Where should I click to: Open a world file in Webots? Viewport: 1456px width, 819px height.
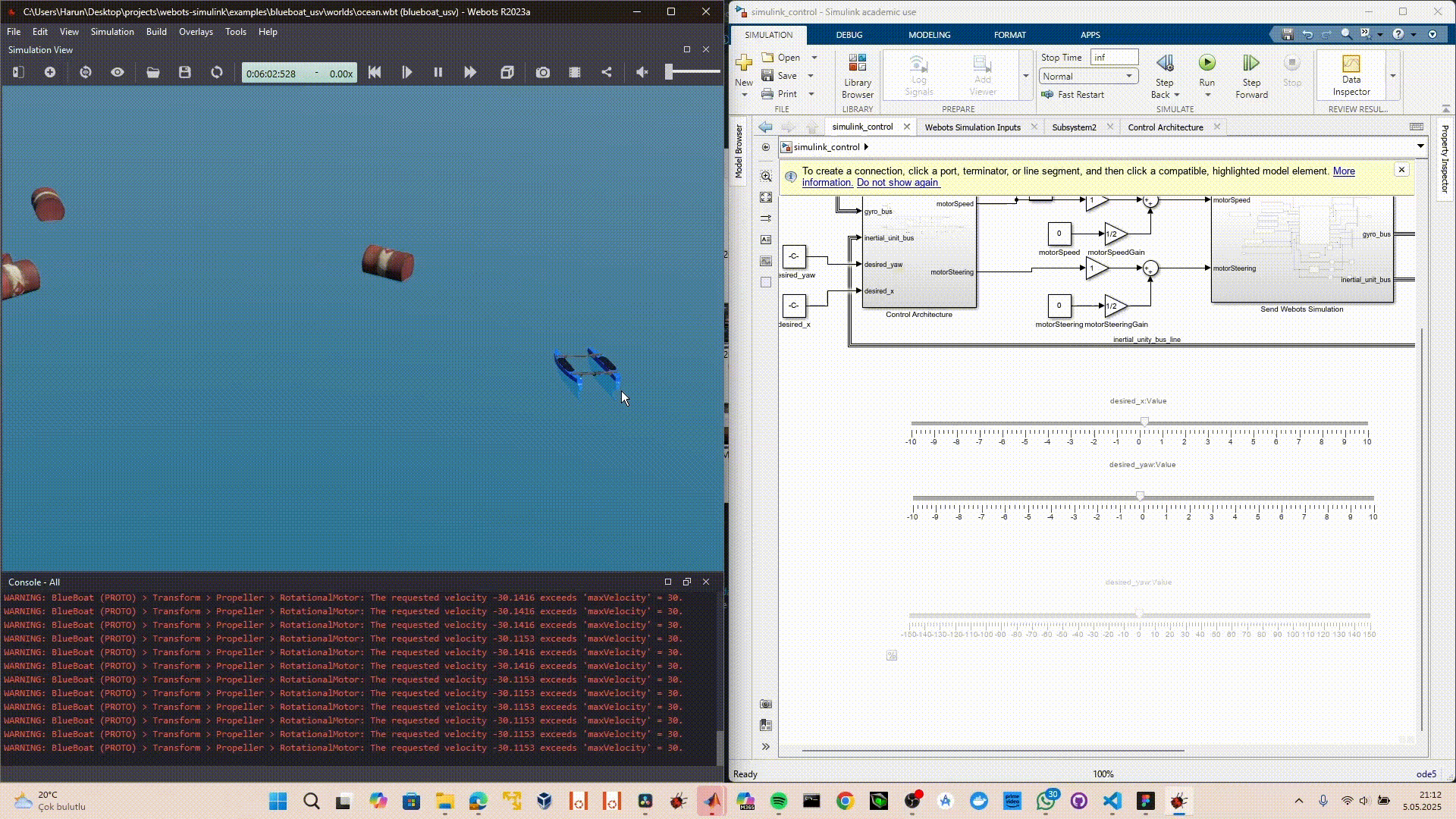pos(153,72)
